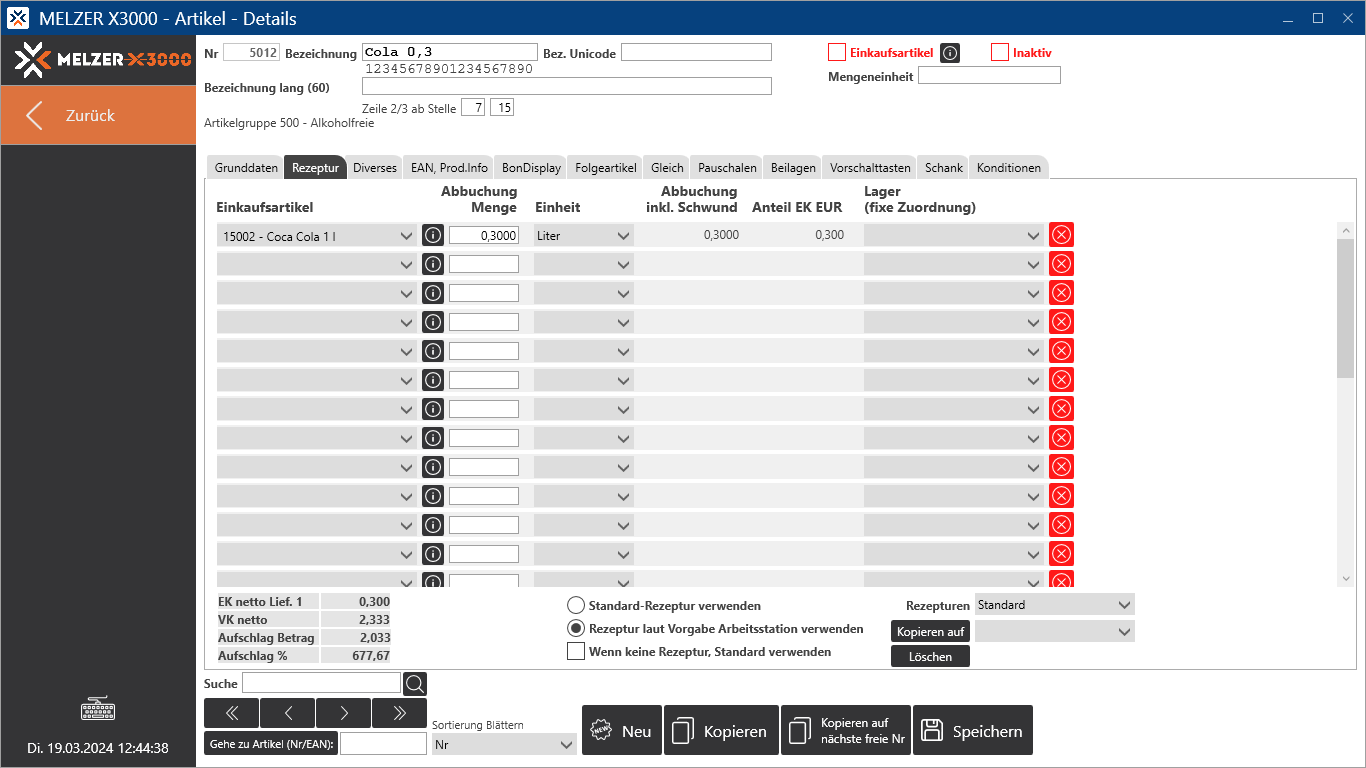
Task: Tick the Inaktiv checkbox
Action: click(x=999, y=53)
